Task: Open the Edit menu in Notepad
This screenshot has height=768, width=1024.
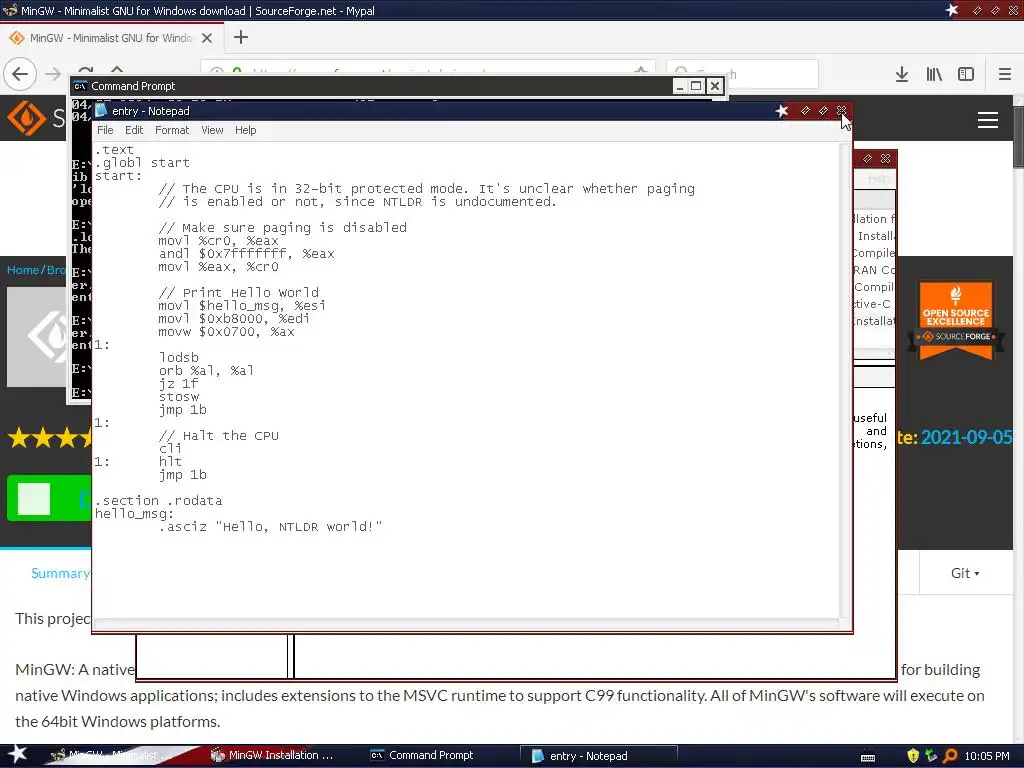Action: pyautogui.click(x=134, y=130)
